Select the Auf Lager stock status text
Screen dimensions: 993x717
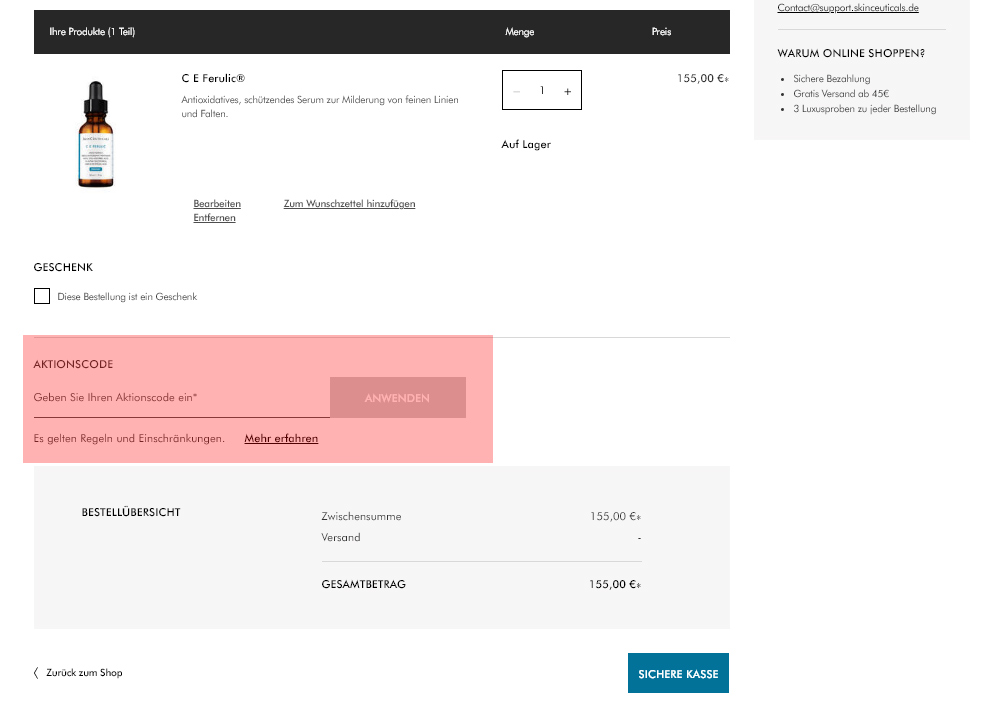coord(526,144)
